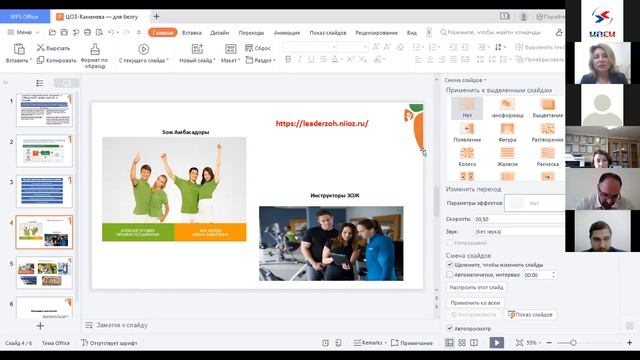This screenshot has height=360, width=640.
Task: Expand more ribbon tabs chevron
Action: [429, 32]
